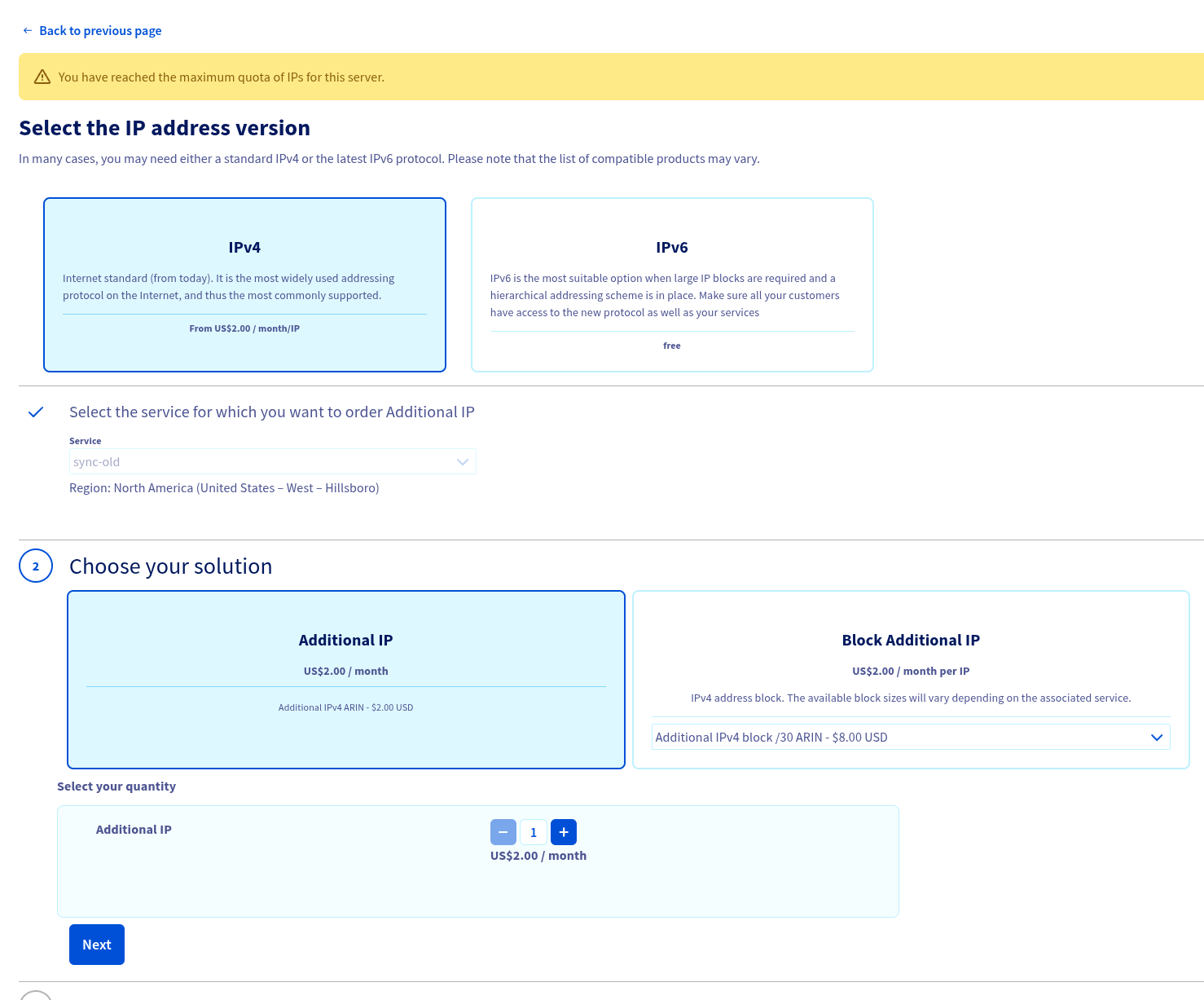This screenshot has width=1204, height=1000.
Task: Click the chevron of the block size dropdown
Action: (1157, 738)
